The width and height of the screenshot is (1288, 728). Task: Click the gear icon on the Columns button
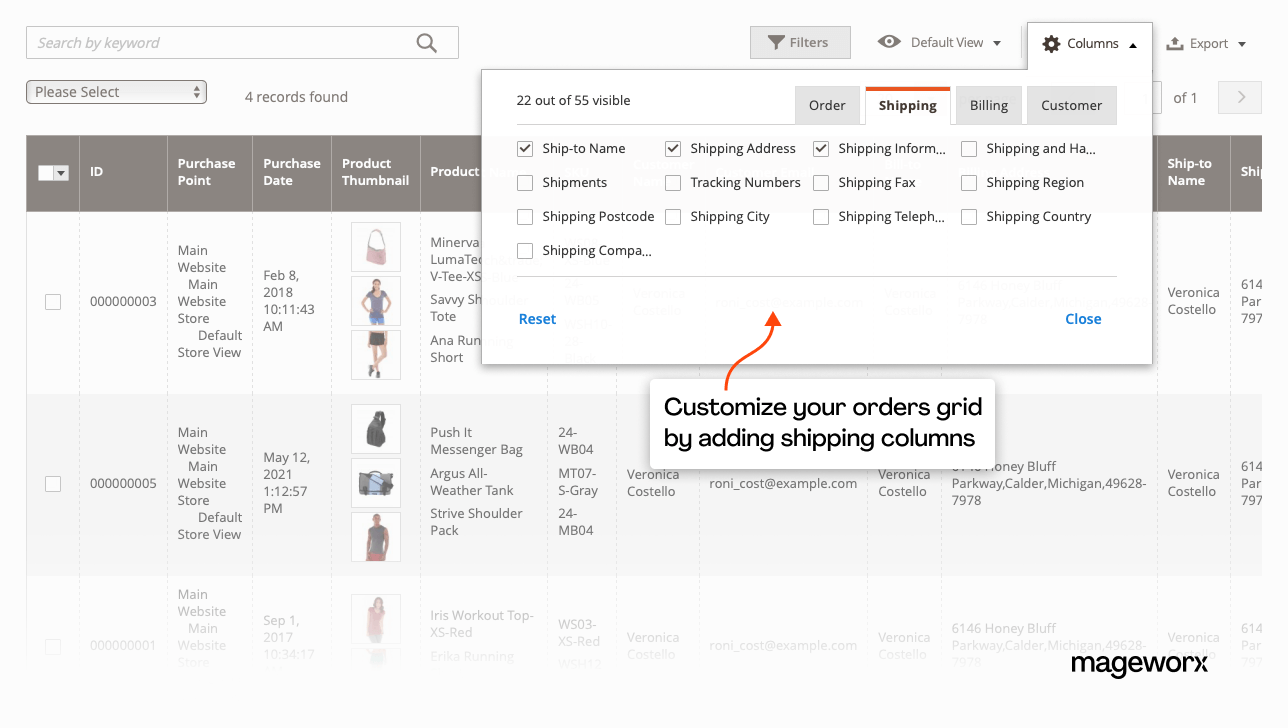click(1051, 43)
